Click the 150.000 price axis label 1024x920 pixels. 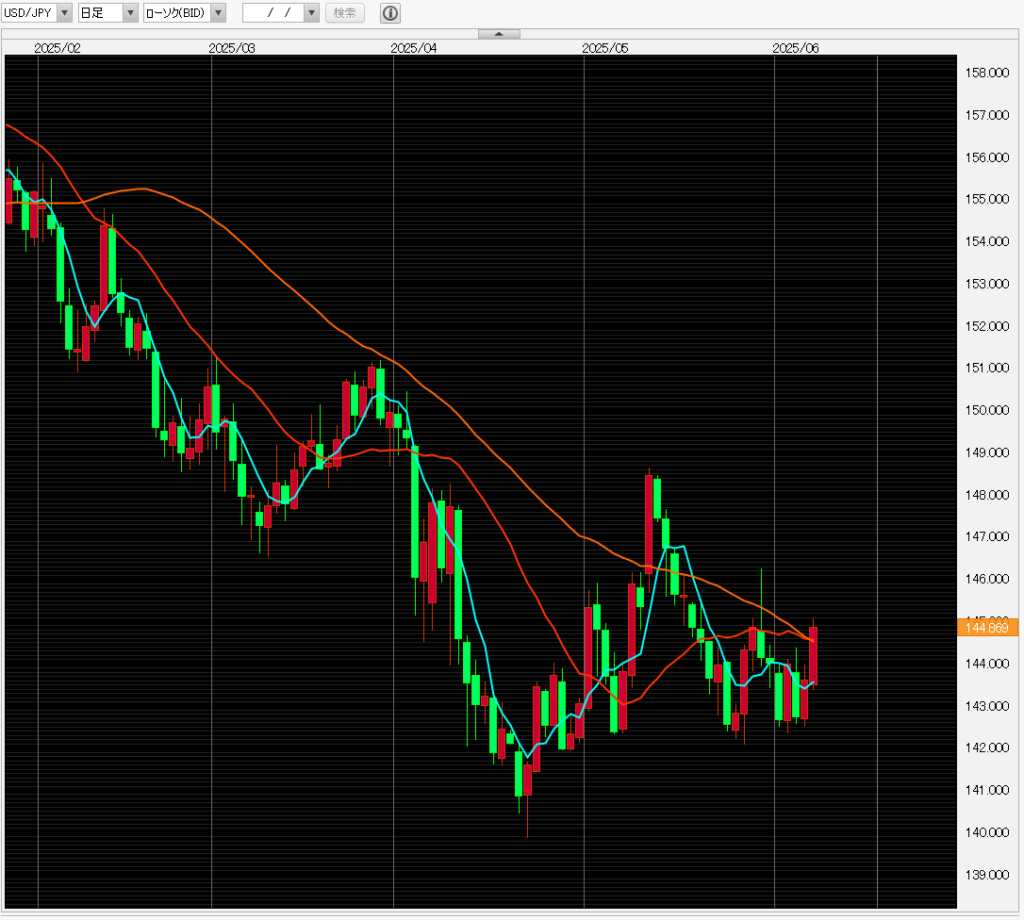click(985, 410)
